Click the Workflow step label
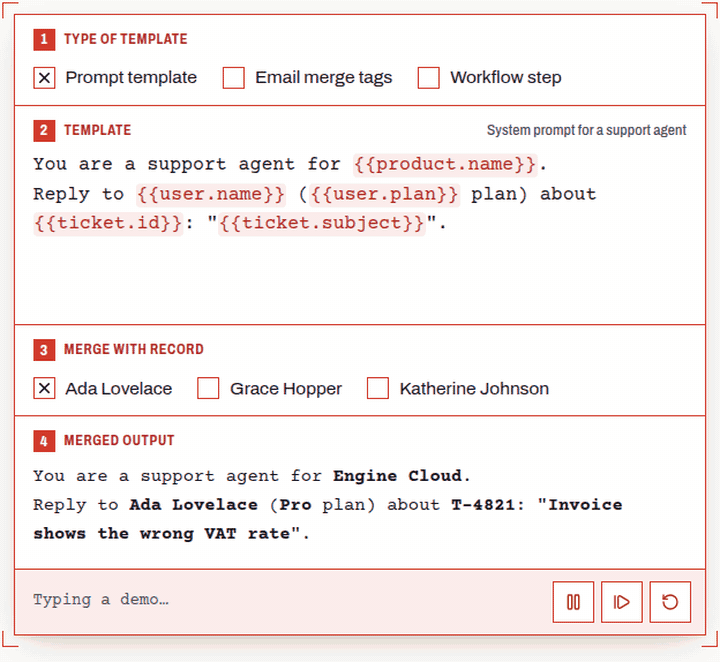The image size is (720, 662). point(506,78)
